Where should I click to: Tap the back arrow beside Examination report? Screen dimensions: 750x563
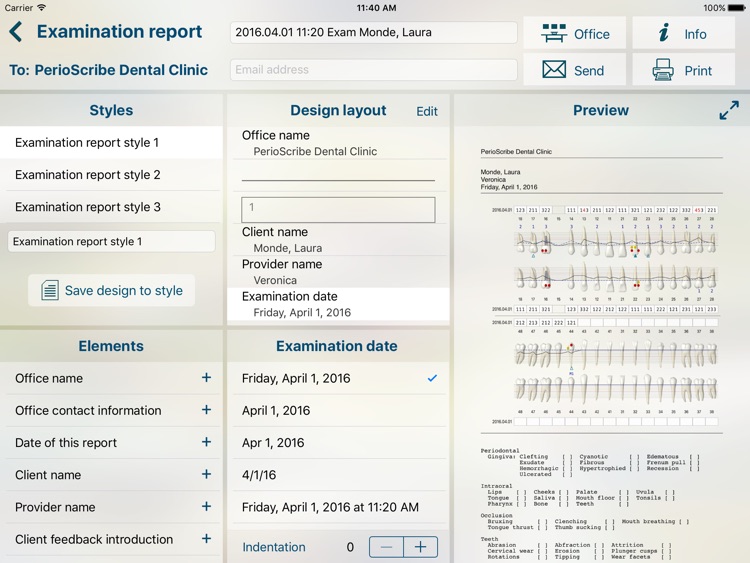(16, 32)
